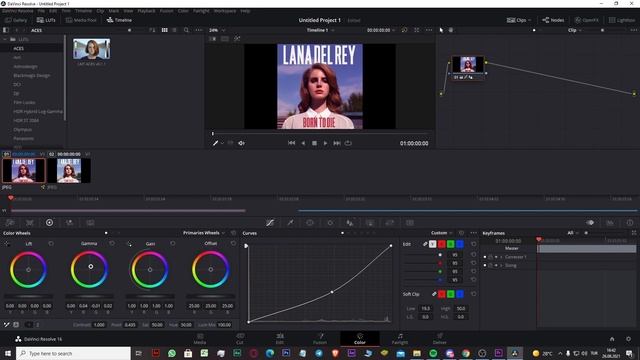Toggle the red curve edit channel
This screenshot has width=640, height=360.
tap(442, 244)
